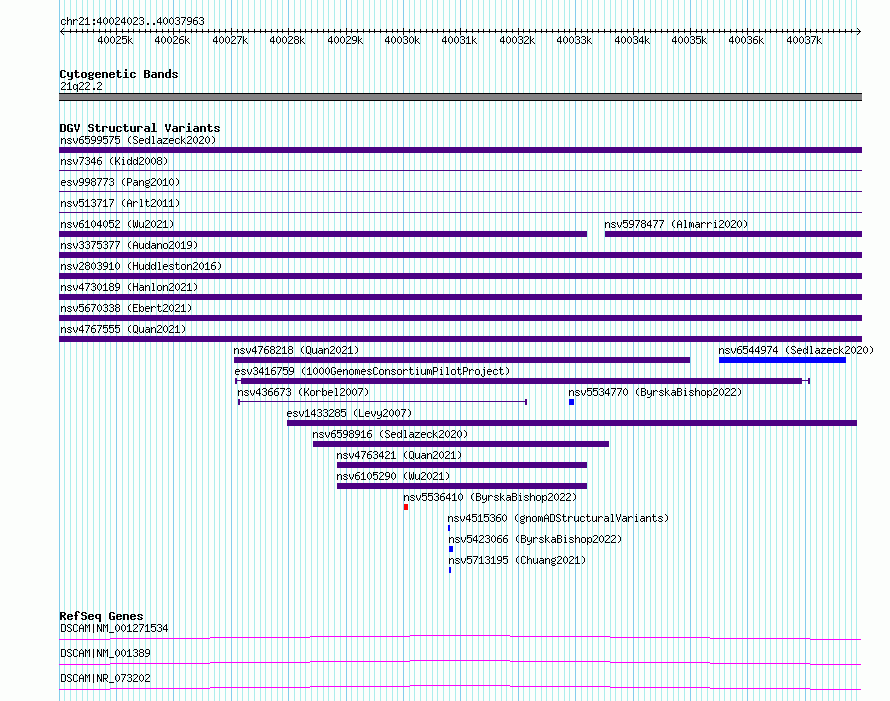The height and width of the screenshot is (701, 890).
Task: Select the nsv7346 (Kidd2008) variant label
Action: (114, 161)
